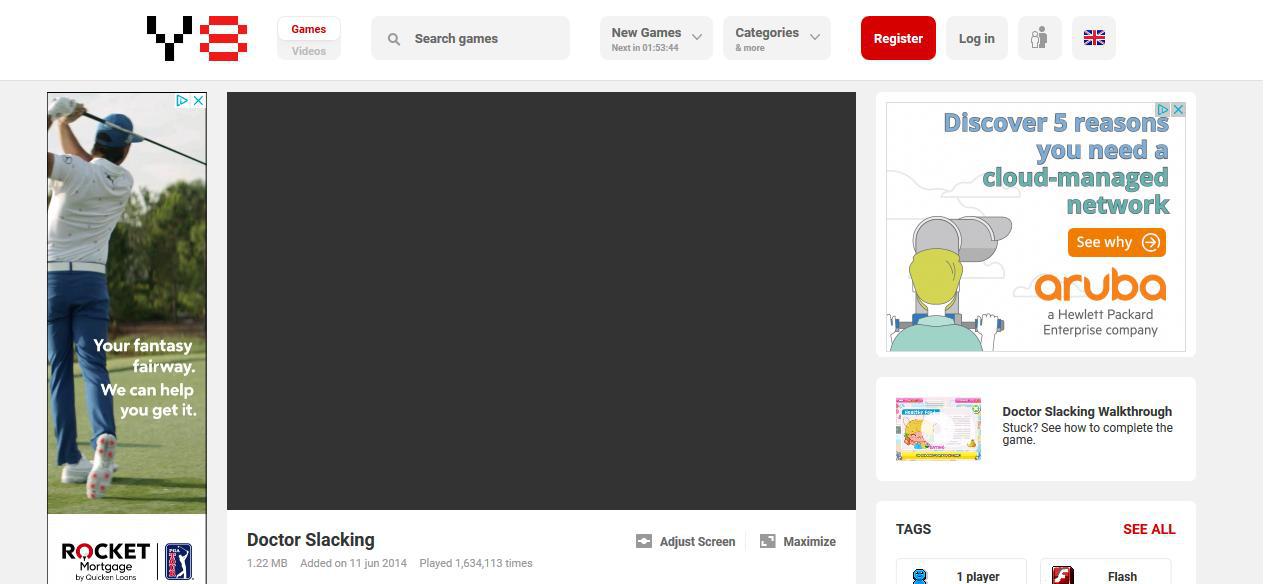Switch to the Videos toggle
Screen dimensions: 1280x584
pyautogui.click(x=308, y=51)
